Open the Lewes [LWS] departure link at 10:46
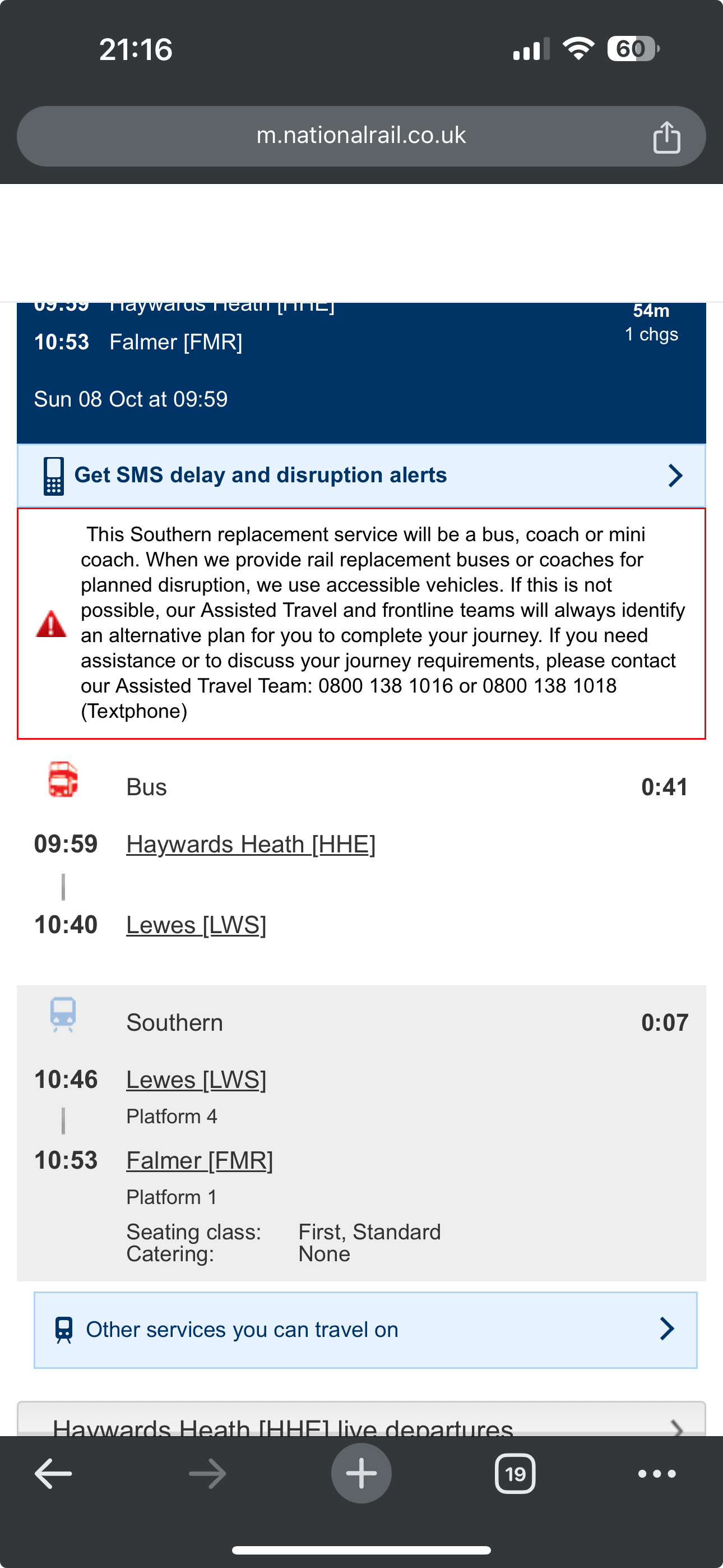723x1568 pixels. tap(196, 1080)
